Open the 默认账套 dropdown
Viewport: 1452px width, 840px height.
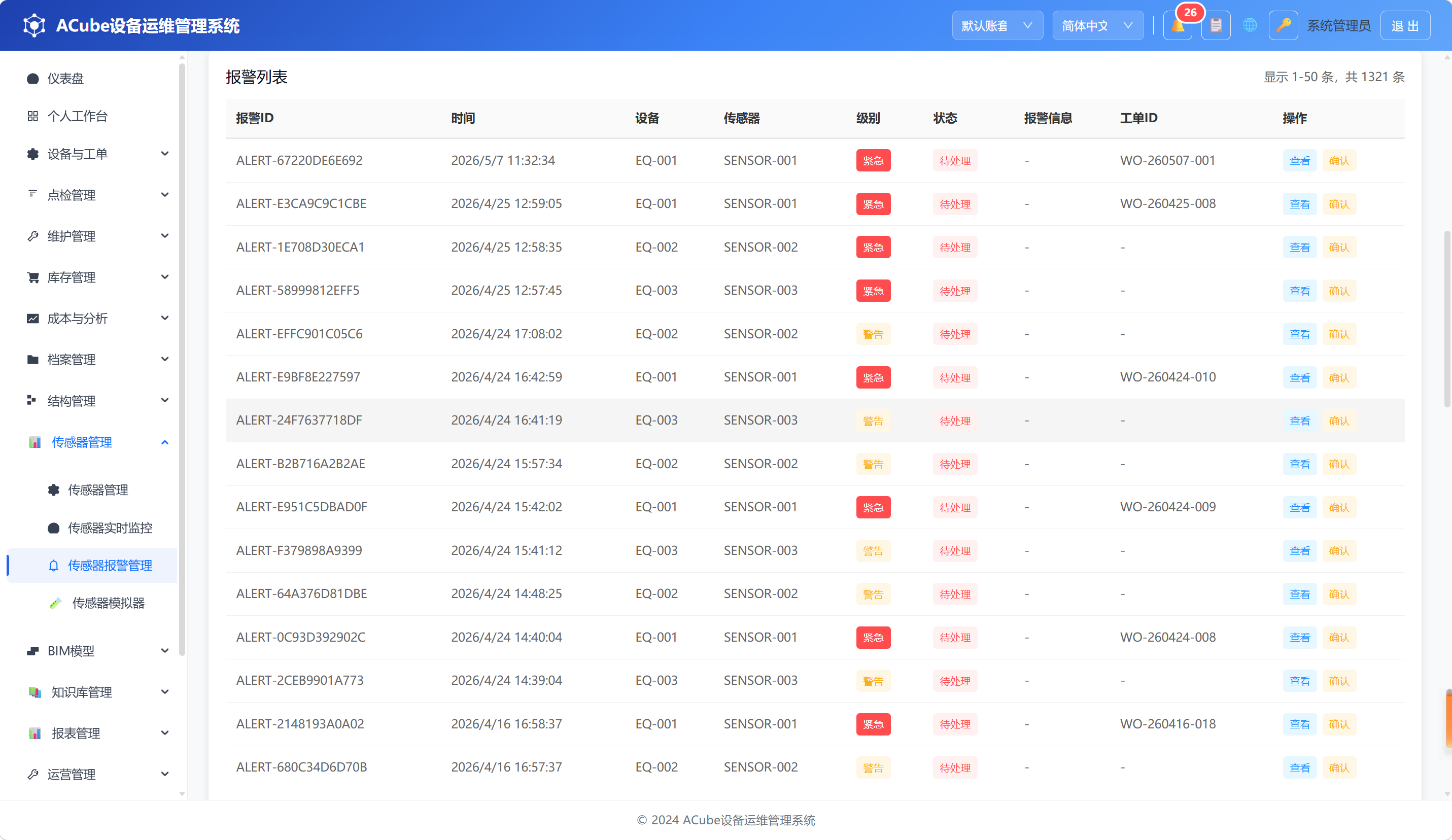click(997, 26)
